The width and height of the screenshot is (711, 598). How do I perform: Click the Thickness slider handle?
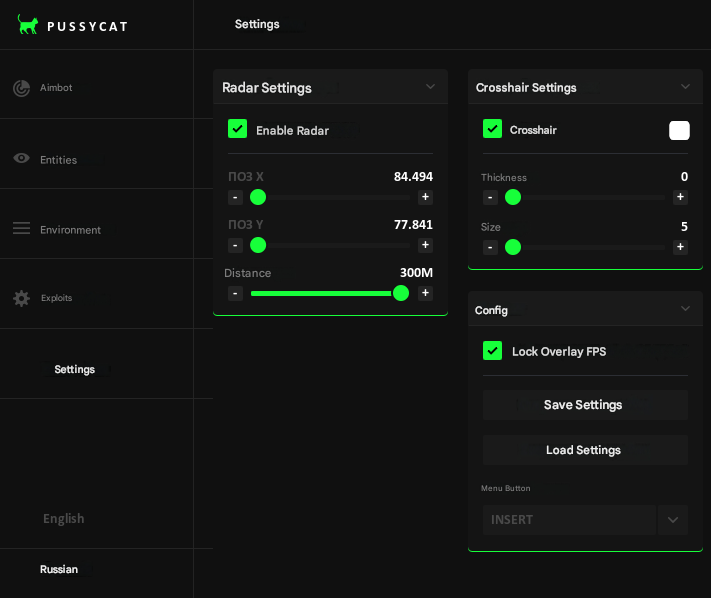[513, 197]
